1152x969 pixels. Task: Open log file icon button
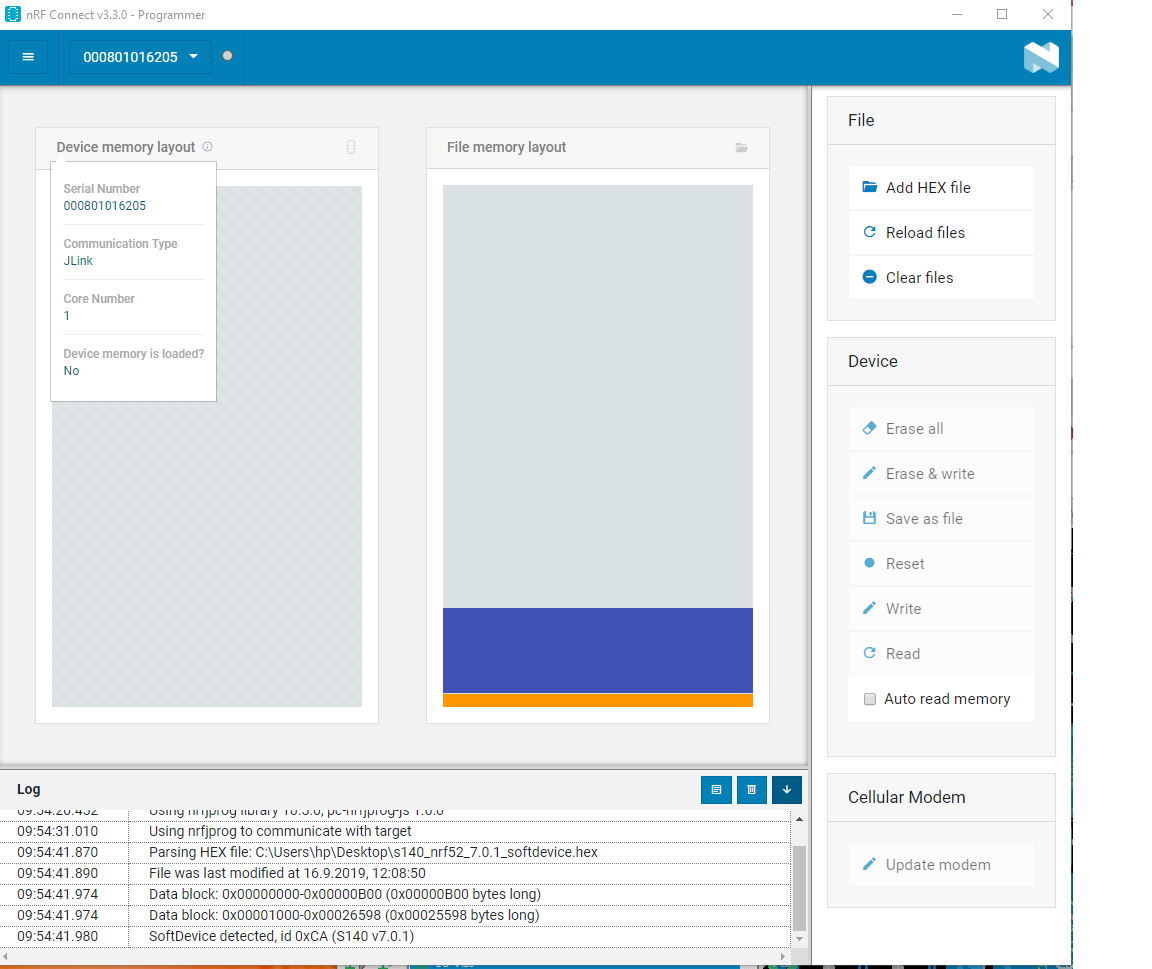coord(716,790)
